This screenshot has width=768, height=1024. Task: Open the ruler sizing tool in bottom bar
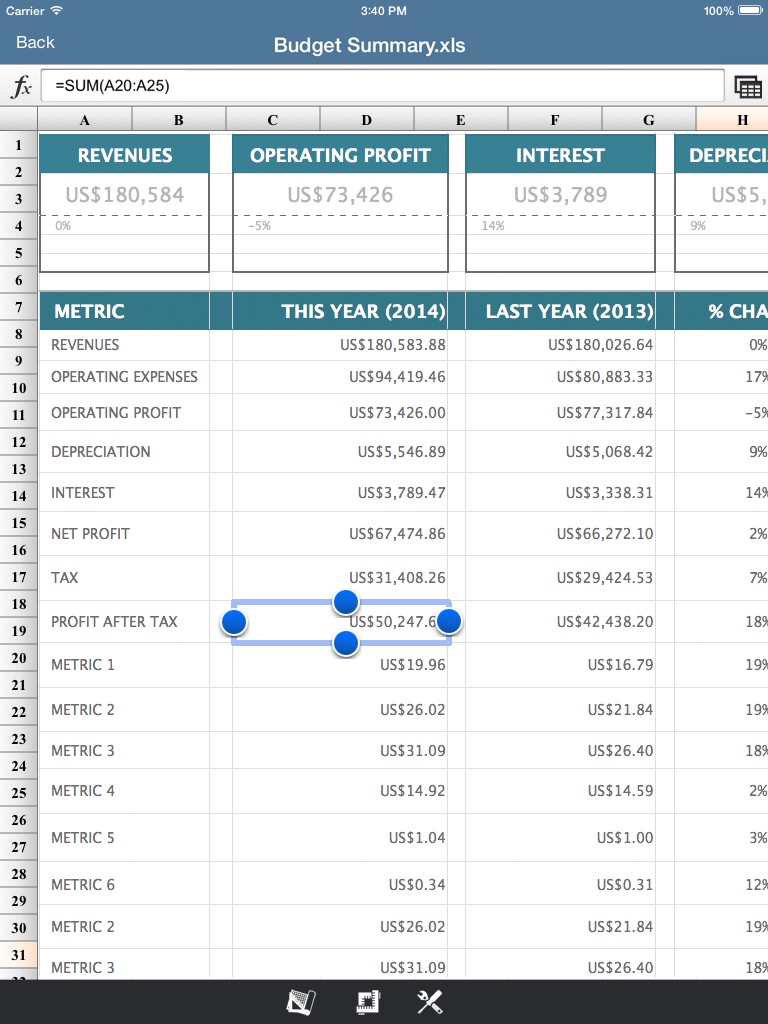(368, 1002)
